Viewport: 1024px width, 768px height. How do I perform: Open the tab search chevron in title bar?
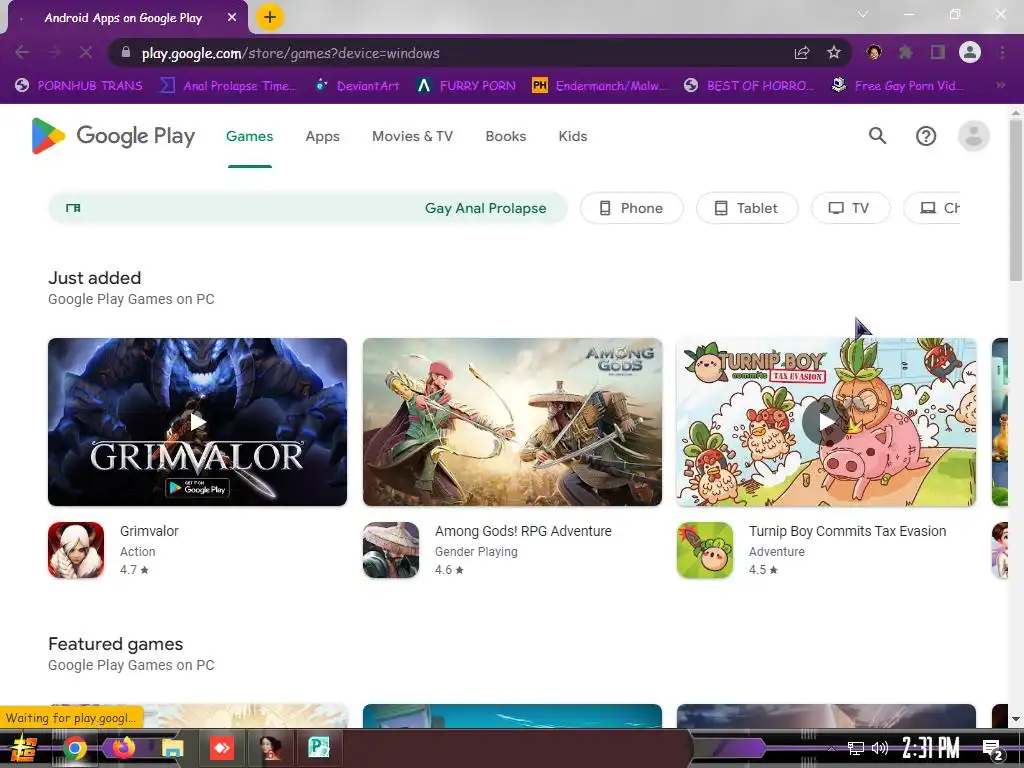click(x=863, y=14)
